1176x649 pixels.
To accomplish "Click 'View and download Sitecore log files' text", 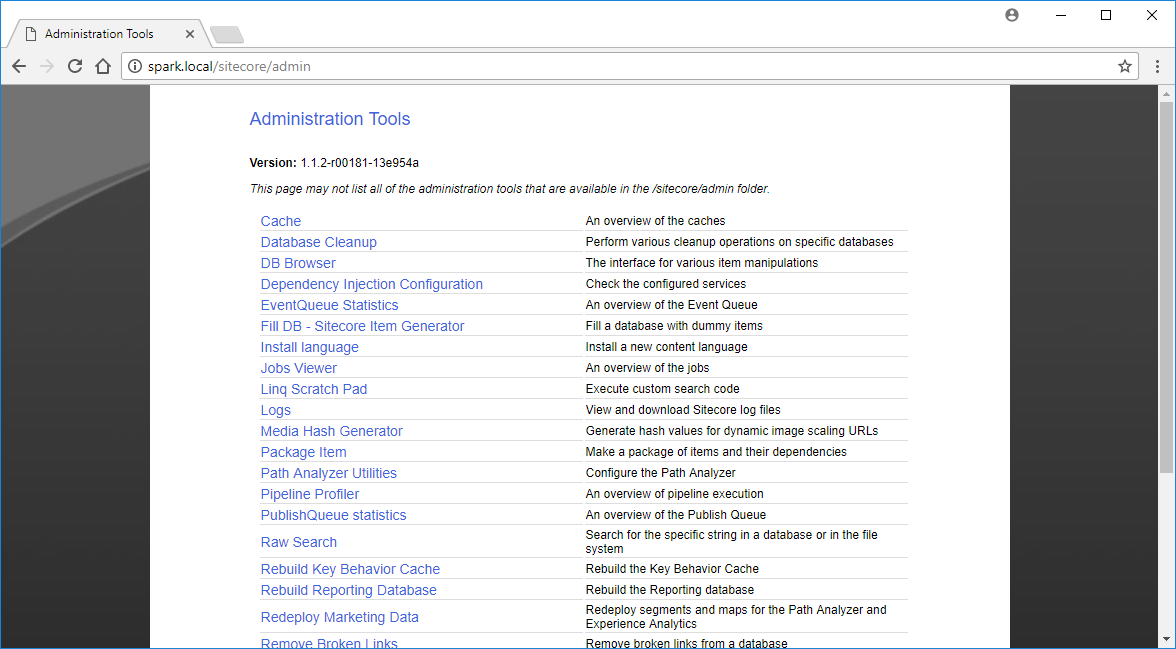I will pos(683,410).
